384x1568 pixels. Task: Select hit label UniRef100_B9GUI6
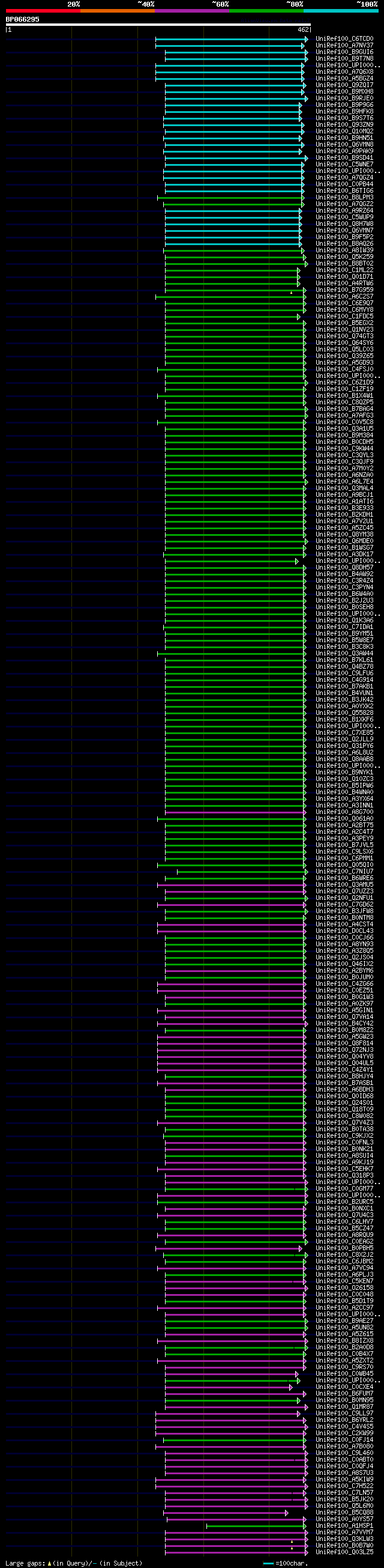point(344,52)
